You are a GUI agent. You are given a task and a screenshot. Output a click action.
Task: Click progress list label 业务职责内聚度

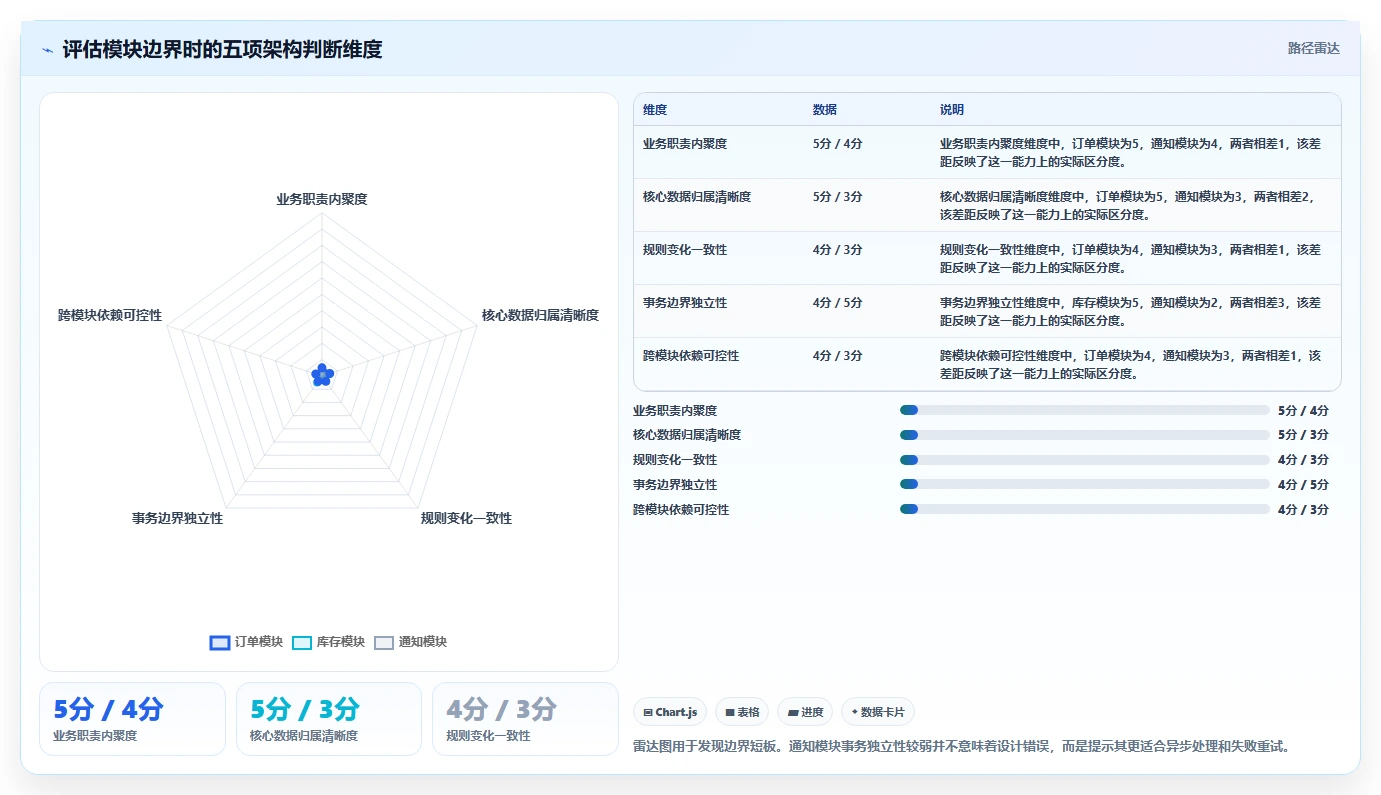tap(675, 411)
